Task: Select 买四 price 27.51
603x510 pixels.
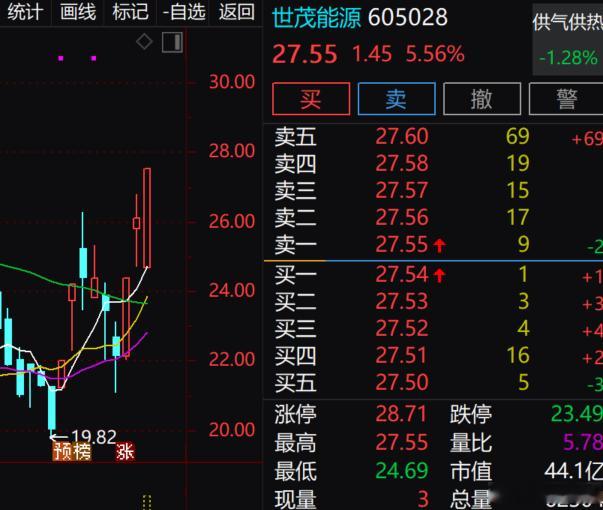Action: click(401, 355)
